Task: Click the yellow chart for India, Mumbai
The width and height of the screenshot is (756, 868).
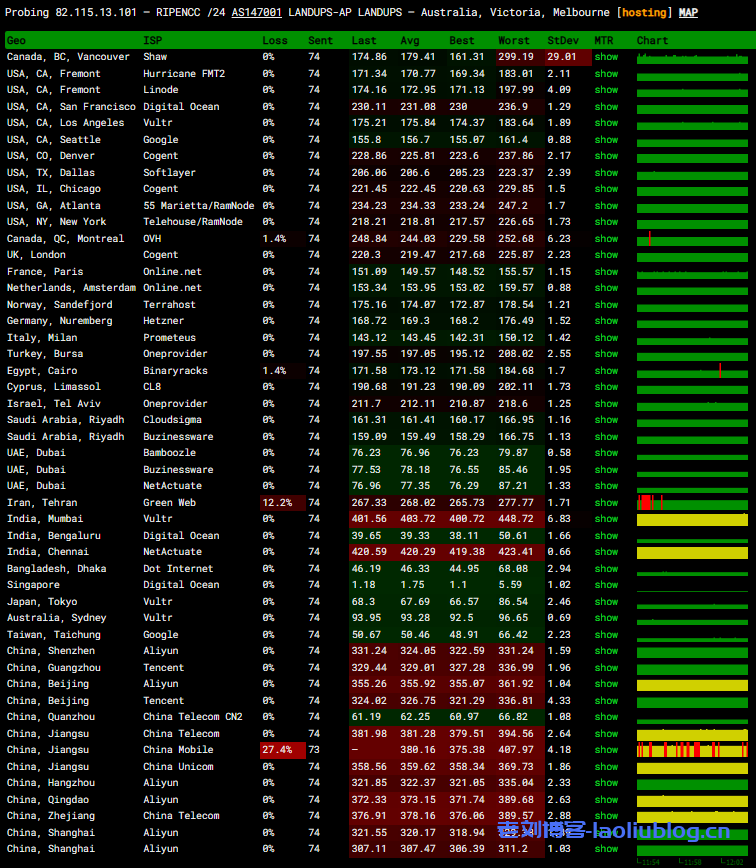Action: (x=692, y=519)
